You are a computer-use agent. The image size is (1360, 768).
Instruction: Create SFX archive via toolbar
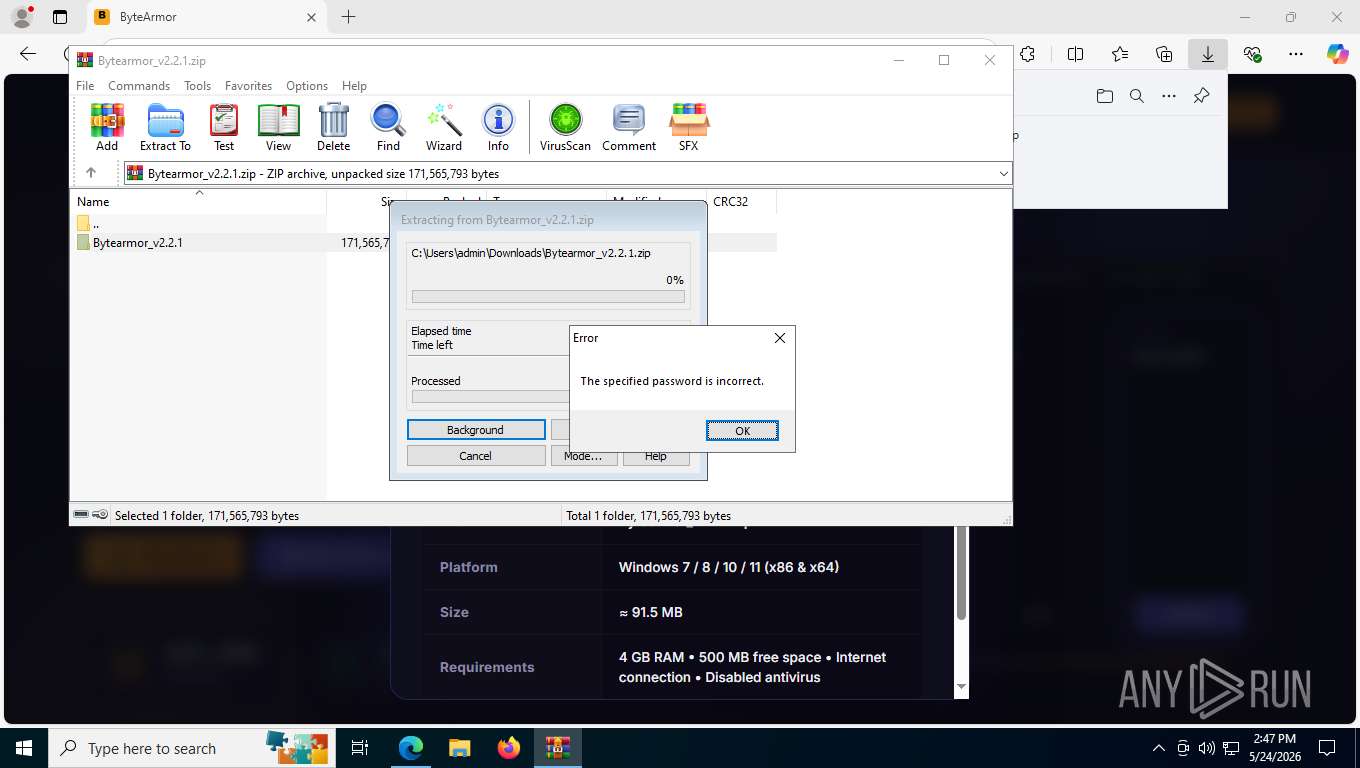689,127
